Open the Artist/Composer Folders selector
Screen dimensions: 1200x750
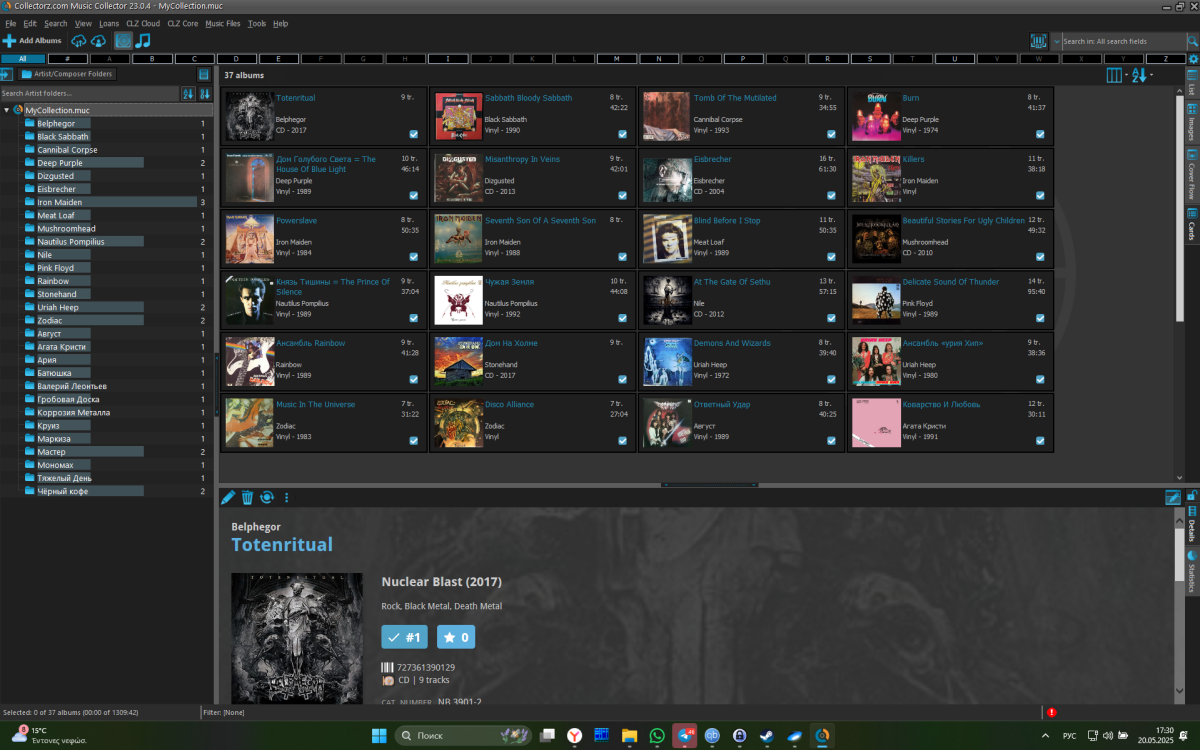coord(67,74)
